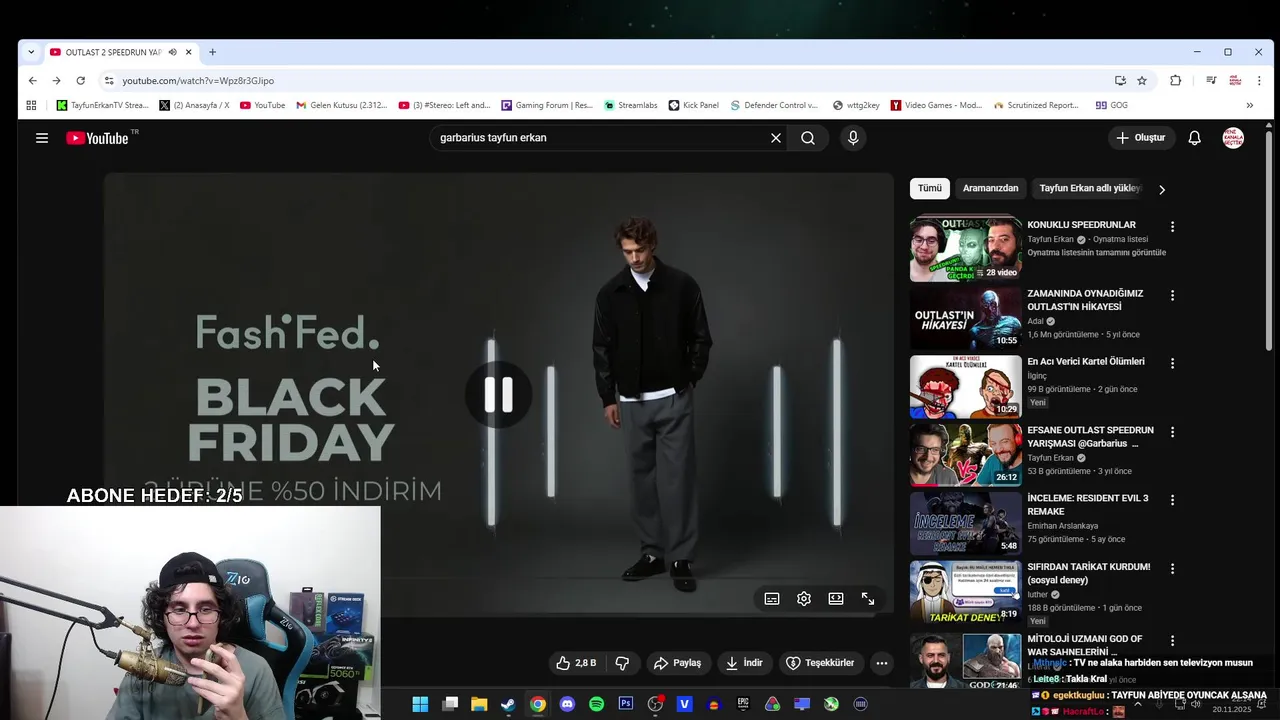Expand the Chrome tab search dropdown
The height and width of the screenshot is (720, 1280).
(31, 52)
